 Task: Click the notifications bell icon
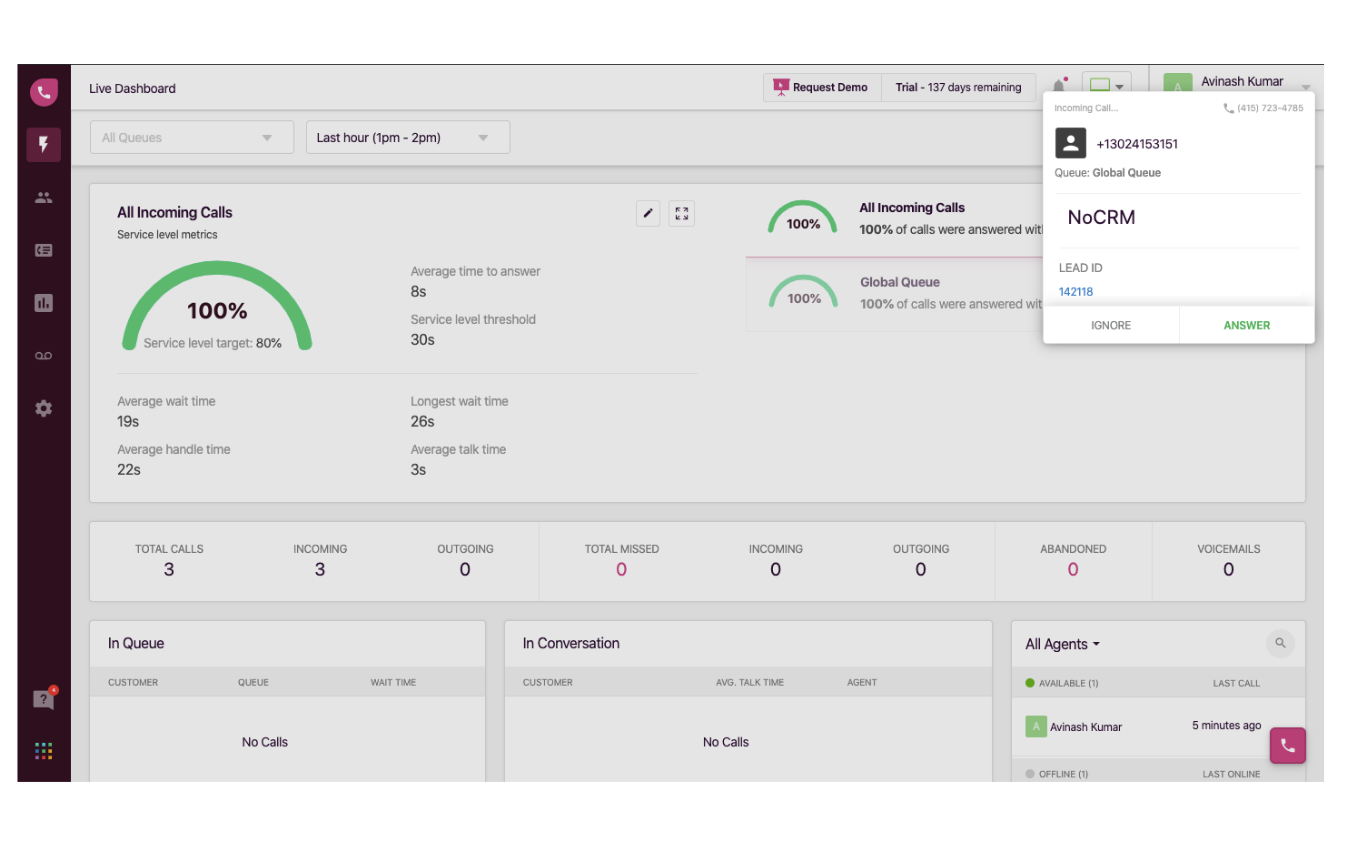(x=1059, y=86)
